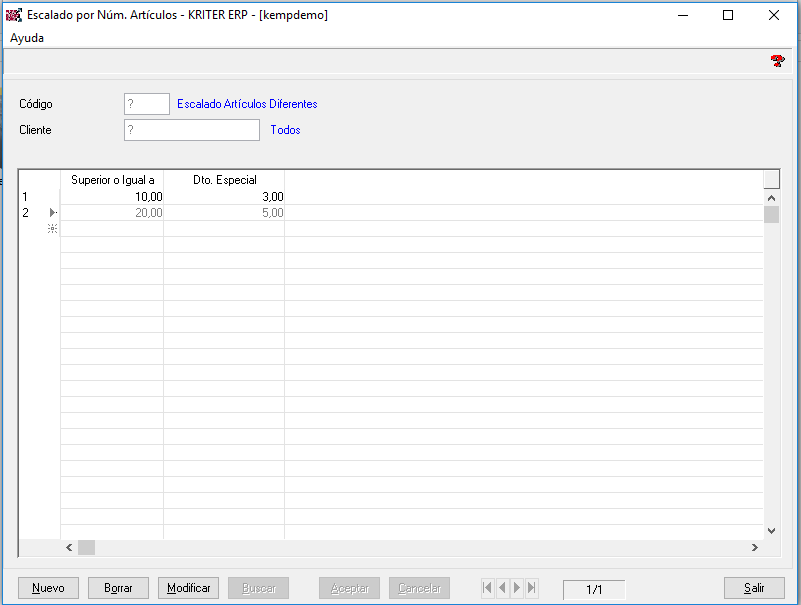The height and width of the screenshot is (605, 801).
Task: Go to the next record
Action: (516, 588)
